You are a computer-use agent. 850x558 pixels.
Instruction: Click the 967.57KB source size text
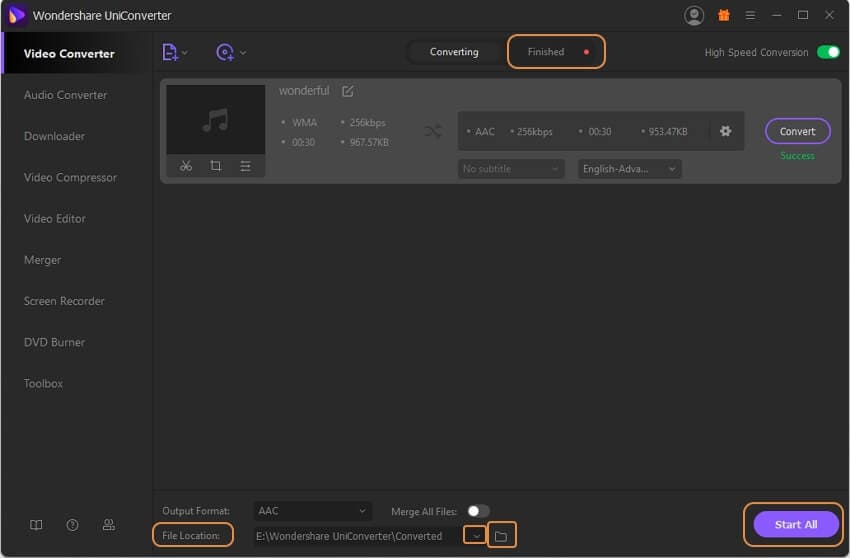[369, 142]
